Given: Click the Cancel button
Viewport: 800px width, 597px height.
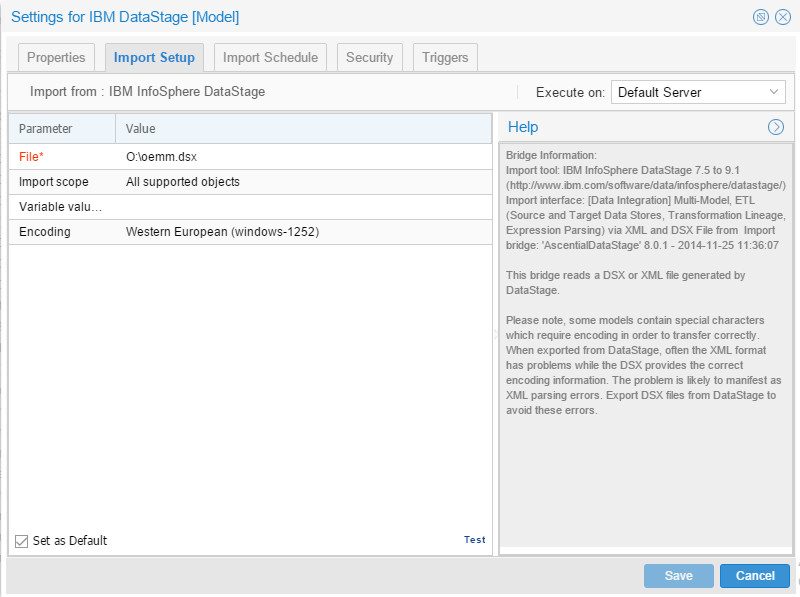Looking at the screenshot, I should tap(755, 576).
